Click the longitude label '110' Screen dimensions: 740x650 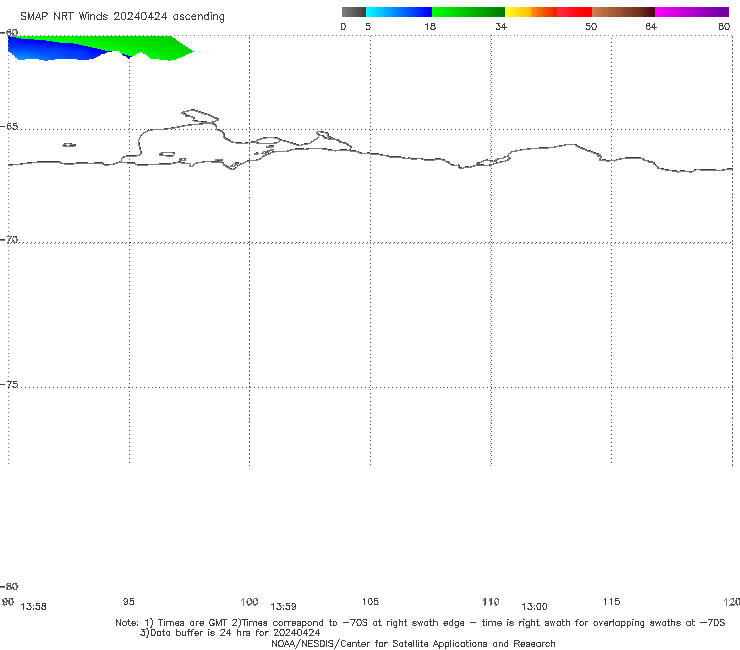pos(491,602)
